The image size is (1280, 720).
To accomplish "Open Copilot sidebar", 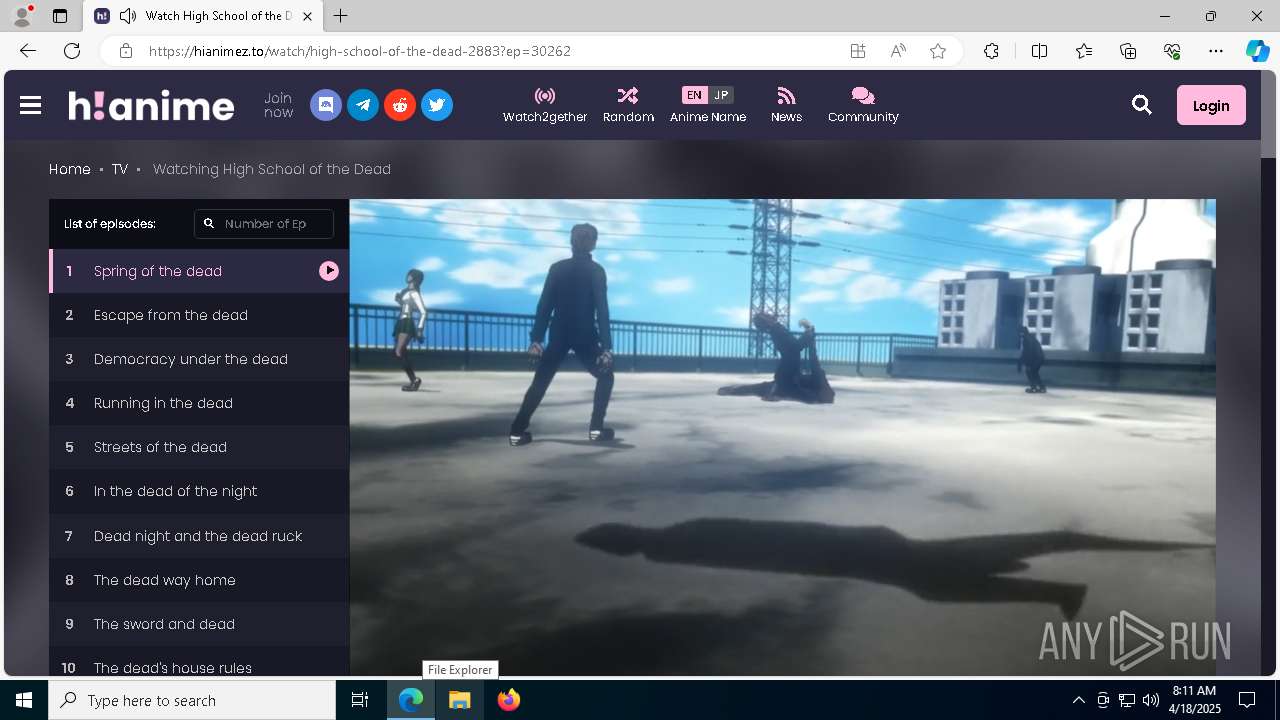I will coord(1257,51).
